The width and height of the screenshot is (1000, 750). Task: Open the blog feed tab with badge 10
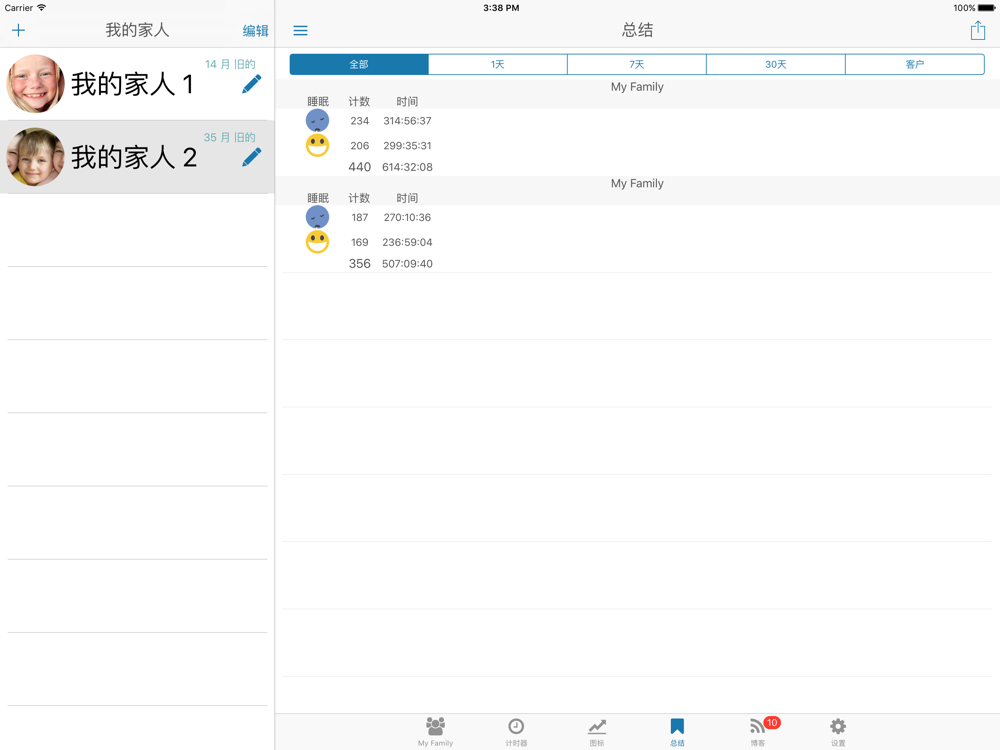(759, 732)
